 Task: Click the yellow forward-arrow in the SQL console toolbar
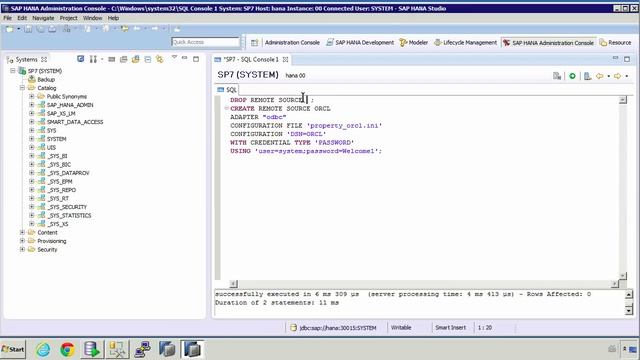click(617, 76)
